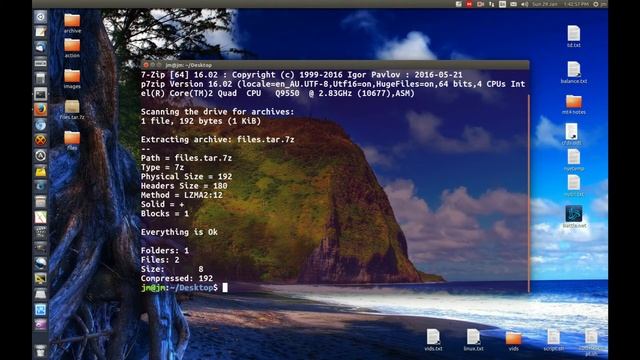This screenshot has height=360, width=640.
Task: Click the '1 file, 192 bytes (1 KiB)' line
Action: point(201,121)
